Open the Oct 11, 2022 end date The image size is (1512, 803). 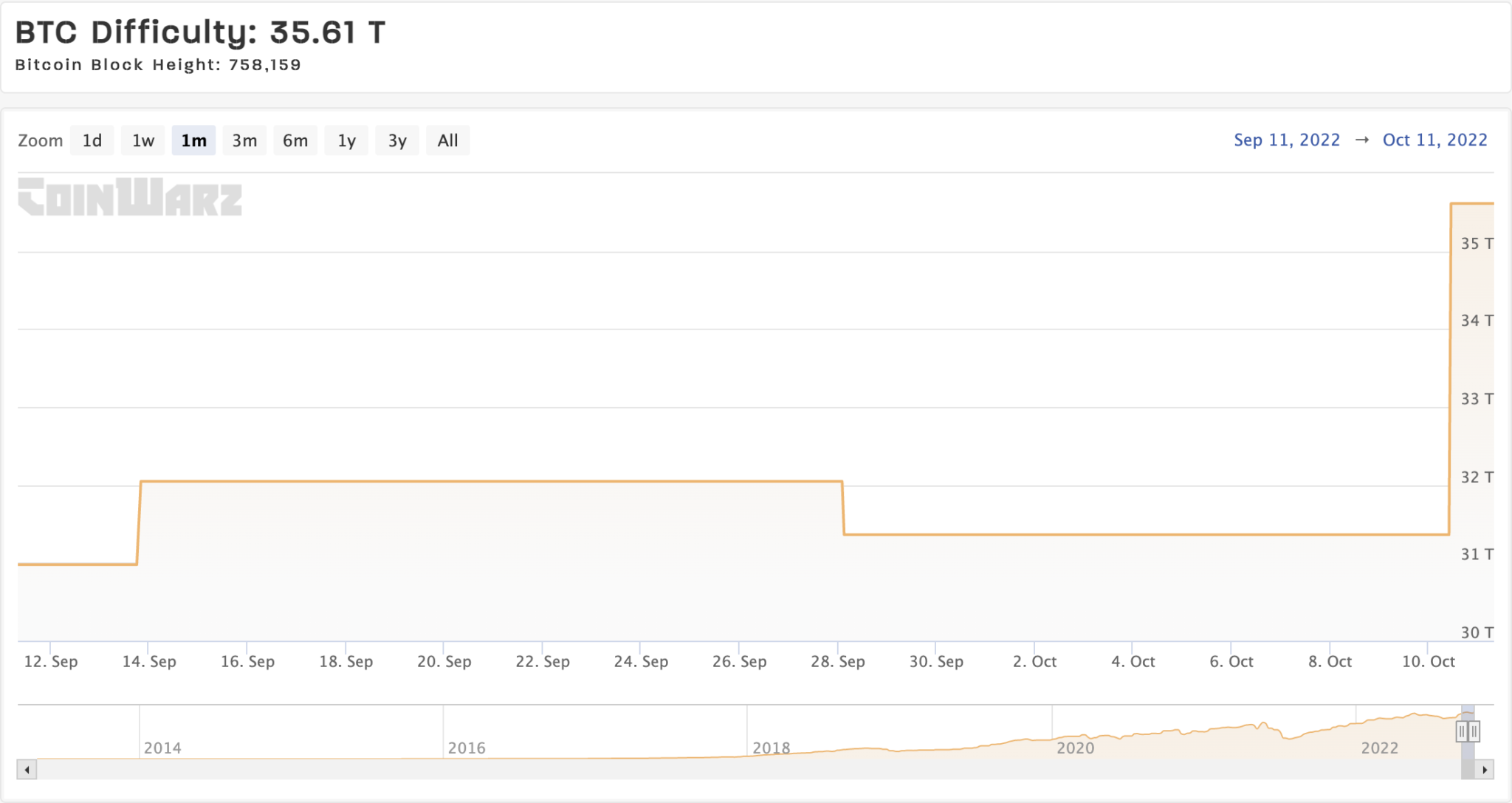point(1435,140)
